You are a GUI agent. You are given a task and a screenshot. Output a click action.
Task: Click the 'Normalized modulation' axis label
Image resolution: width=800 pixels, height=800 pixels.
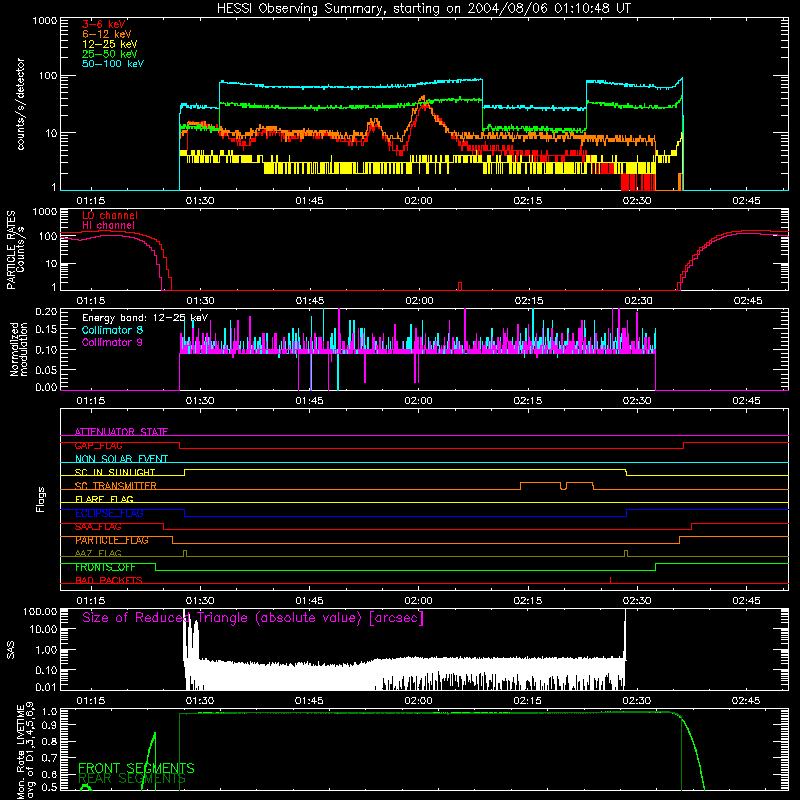(x=18, y=349)
